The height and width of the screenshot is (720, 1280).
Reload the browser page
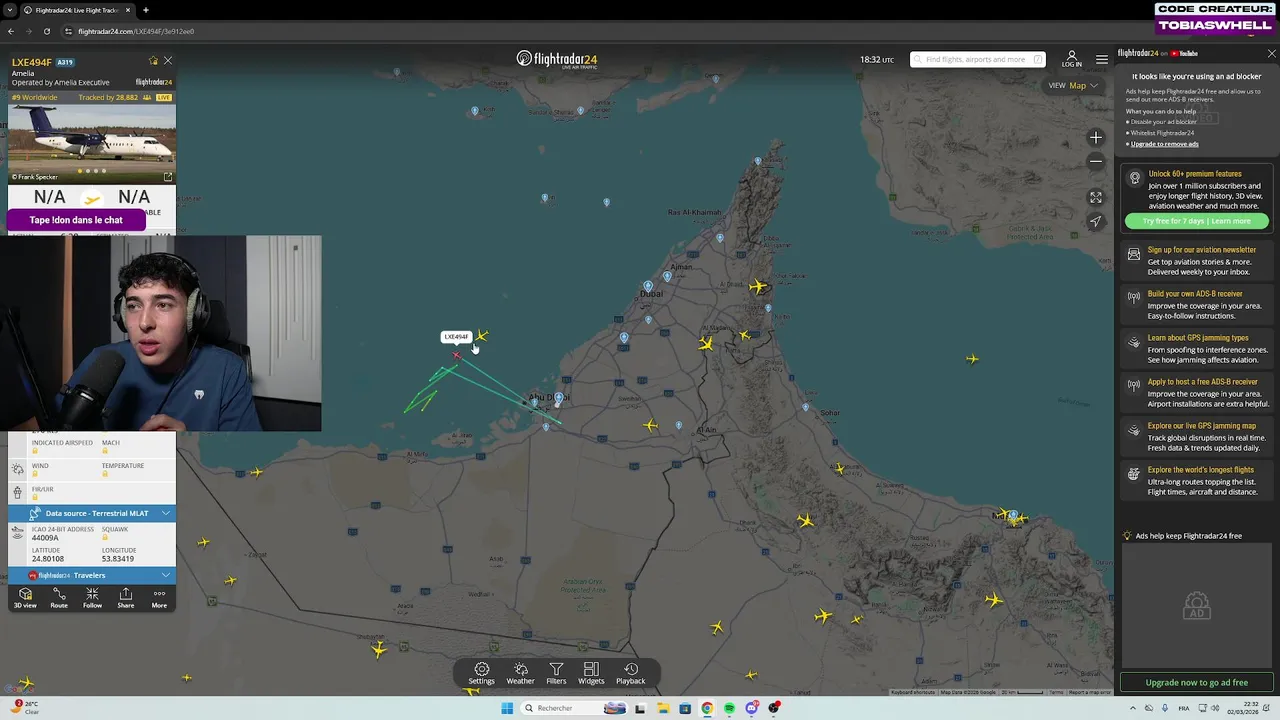click(46, 31)
